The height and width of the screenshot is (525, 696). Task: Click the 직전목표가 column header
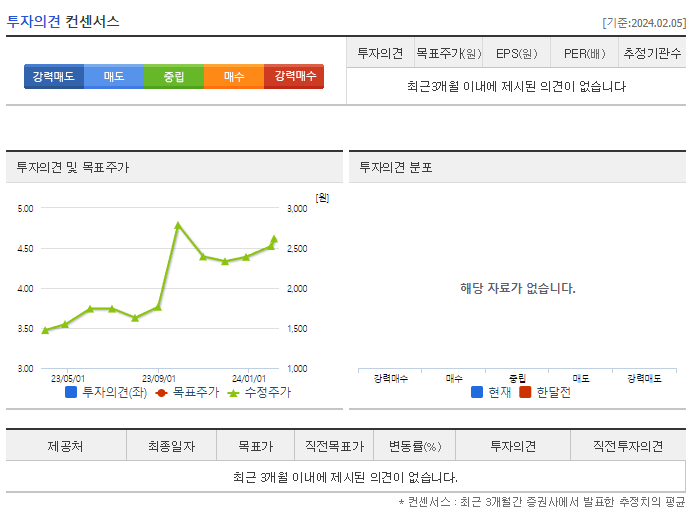coord(334,446)
